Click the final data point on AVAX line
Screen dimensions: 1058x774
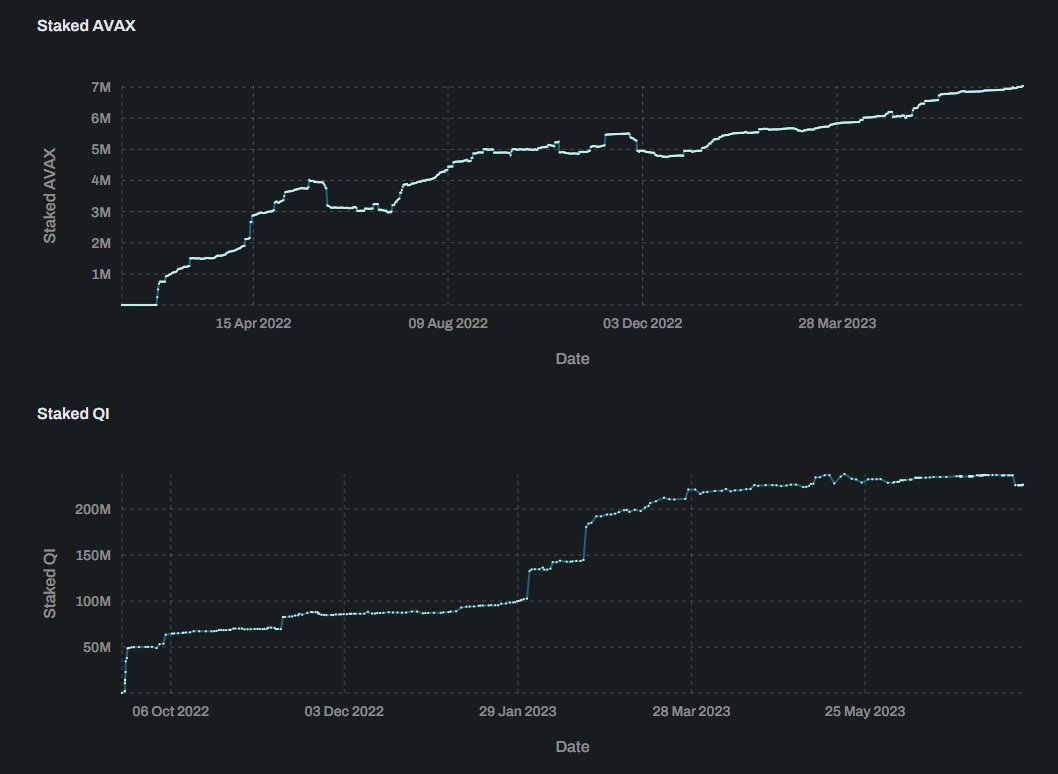tap(1022, 86)
